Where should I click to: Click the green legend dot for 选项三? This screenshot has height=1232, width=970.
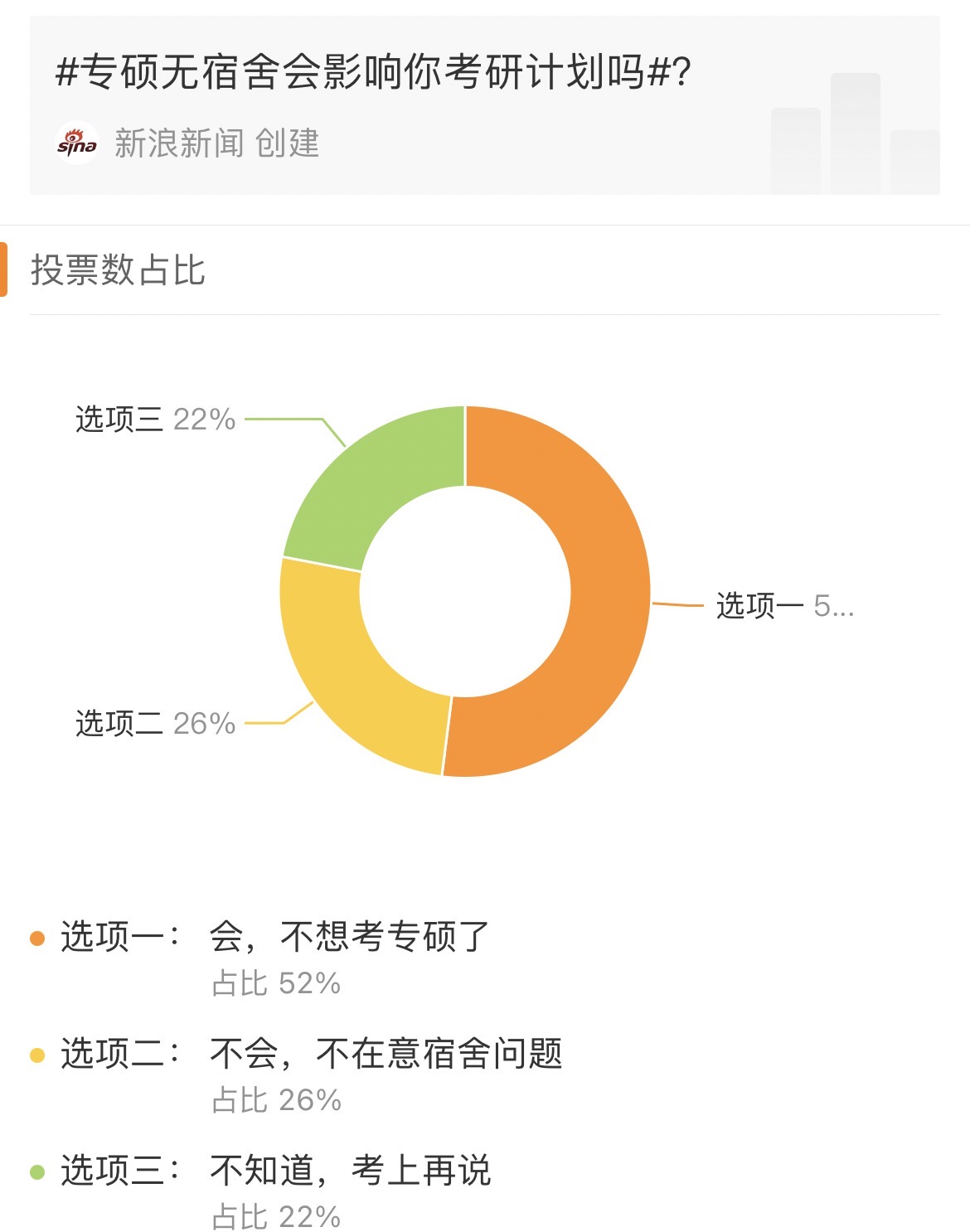coord(37,1171)
